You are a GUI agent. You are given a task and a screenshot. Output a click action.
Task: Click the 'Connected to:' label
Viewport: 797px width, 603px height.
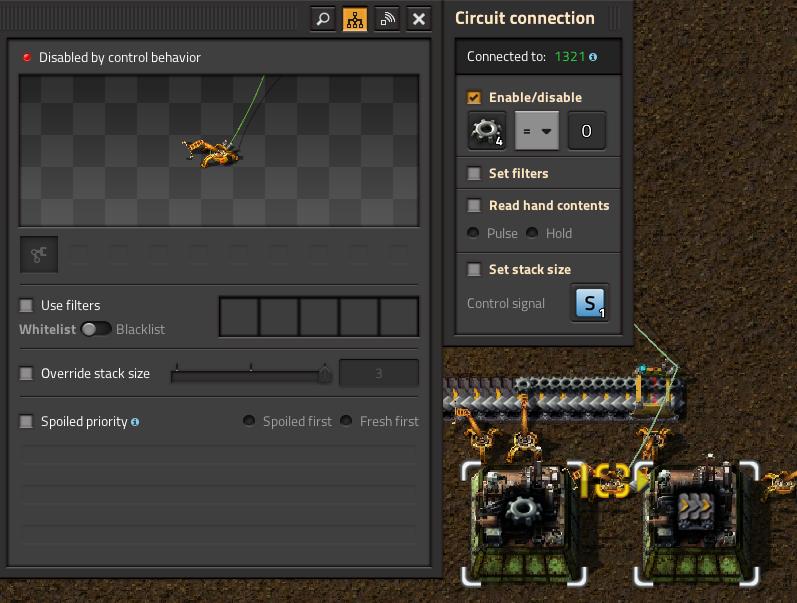click(x=506, y=56)
